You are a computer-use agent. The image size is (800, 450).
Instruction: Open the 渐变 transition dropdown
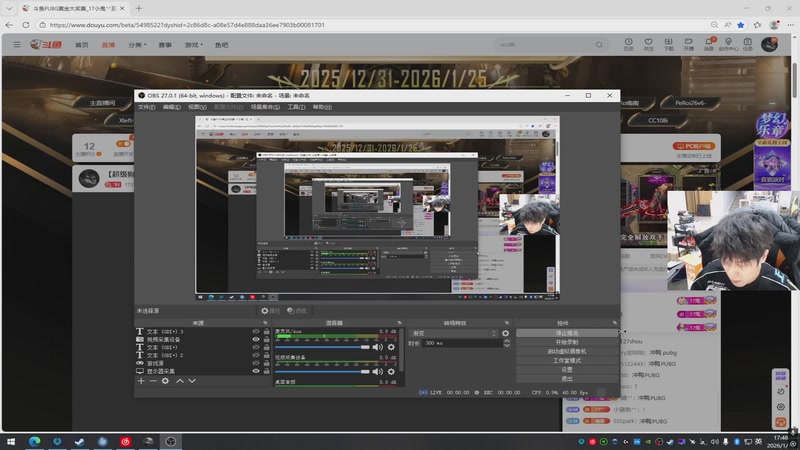click(454, 333)
